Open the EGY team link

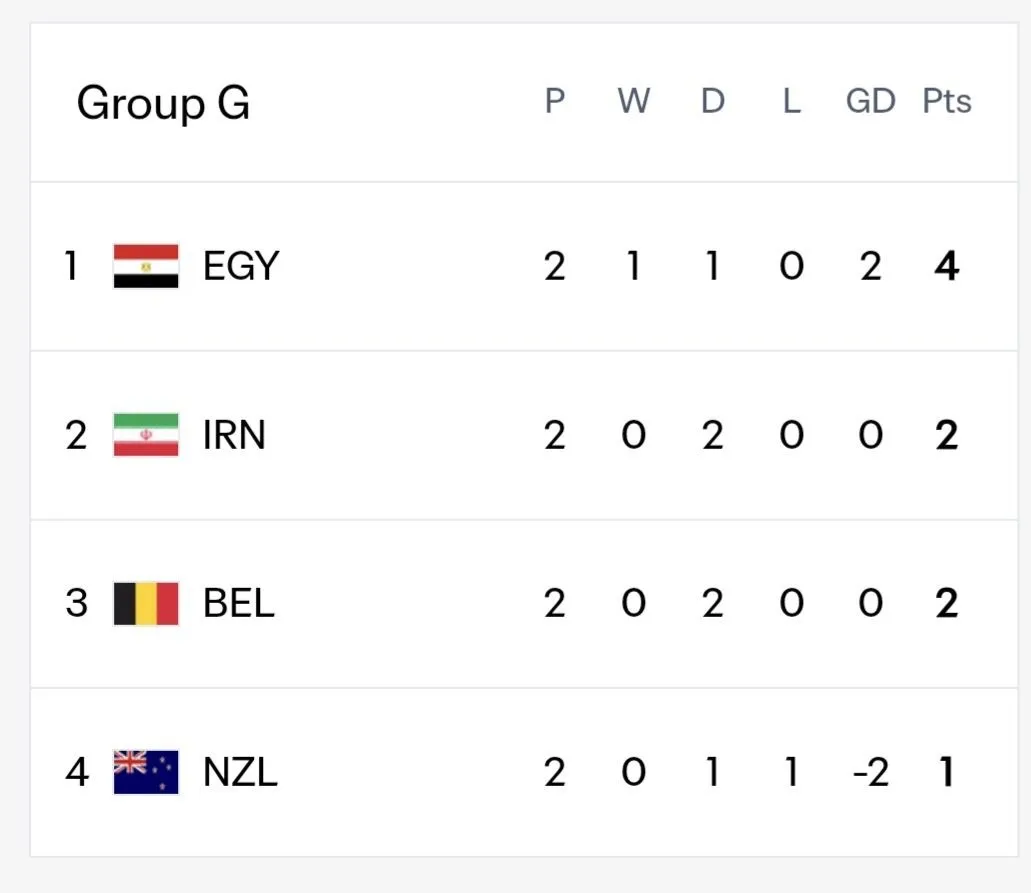[x=241, y=266]
